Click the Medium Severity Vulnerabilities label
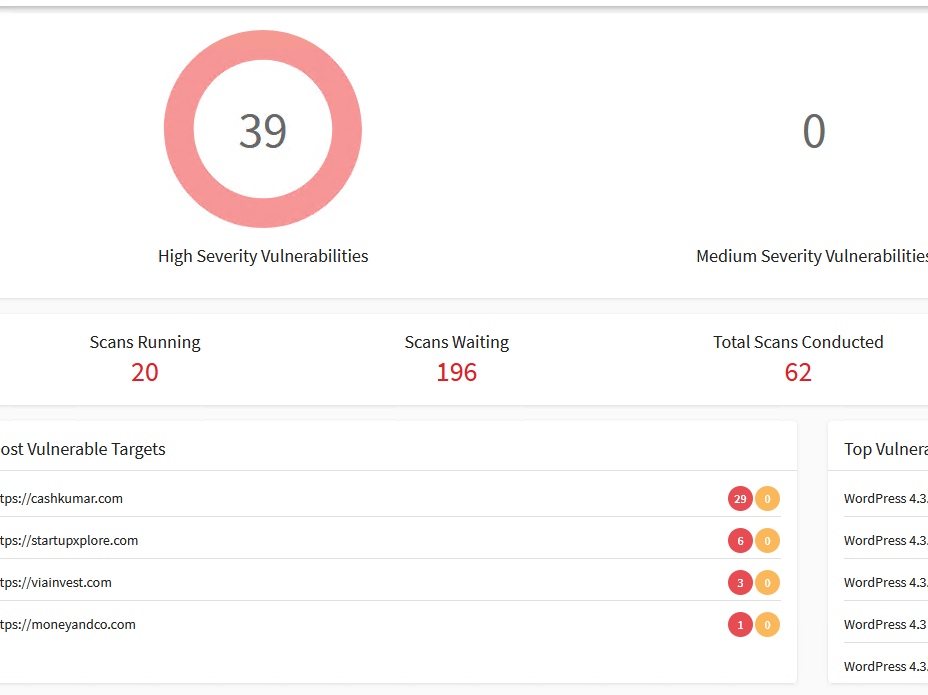 pos(812,256)
